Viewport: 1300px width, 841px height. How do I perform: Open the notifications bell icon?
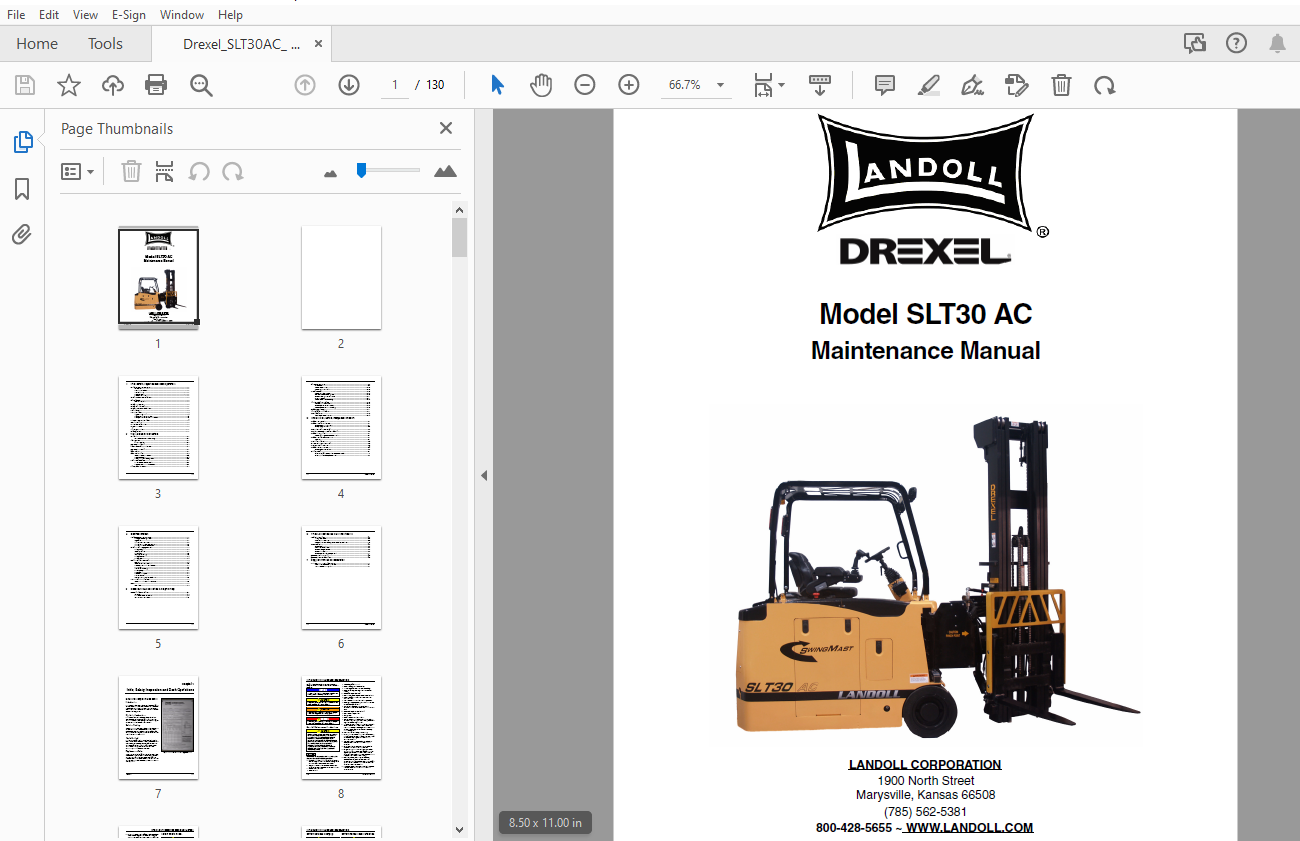point(1278,43)
